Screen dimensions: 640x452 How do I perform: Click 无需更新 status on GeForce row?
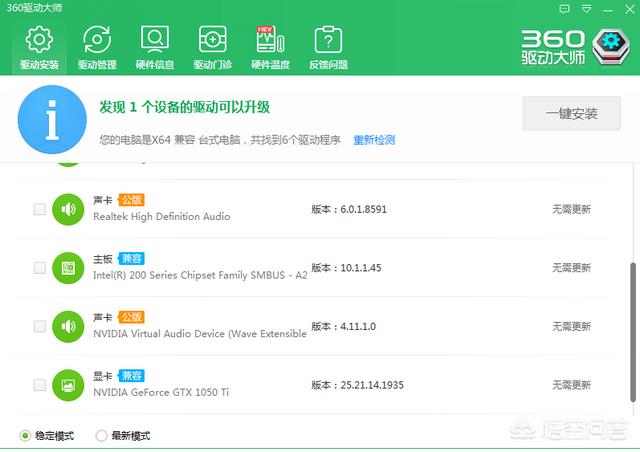(x=571, y=385)
